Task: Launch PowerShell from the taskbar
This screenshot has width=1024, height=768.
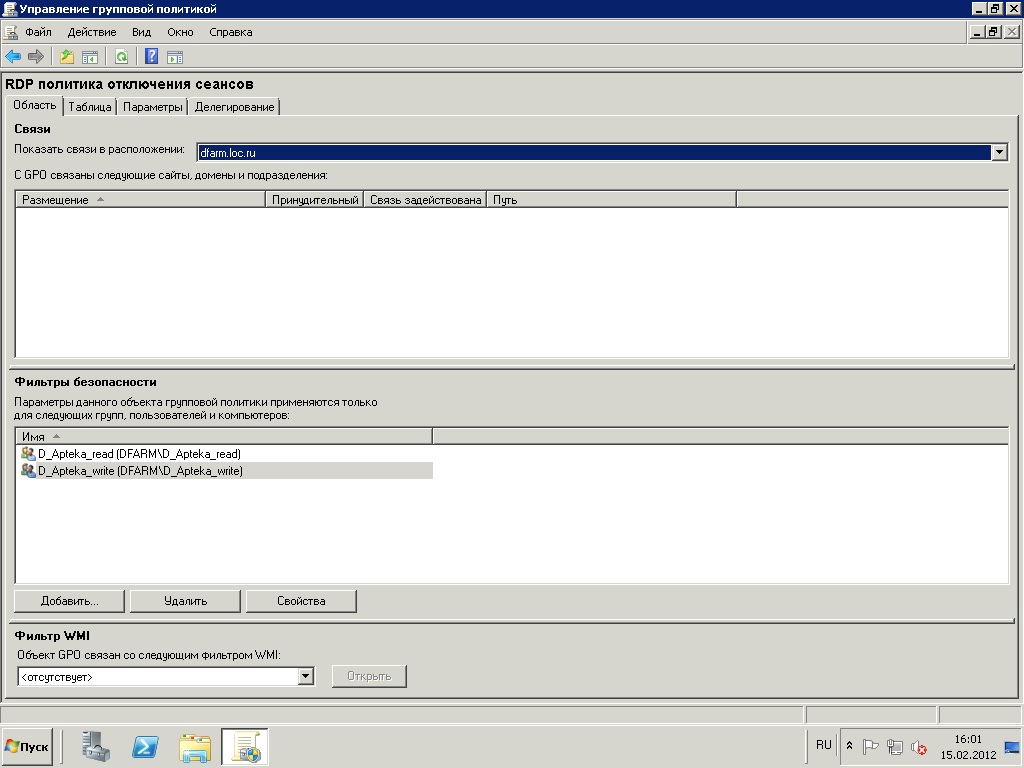Action: pos(145,746)
